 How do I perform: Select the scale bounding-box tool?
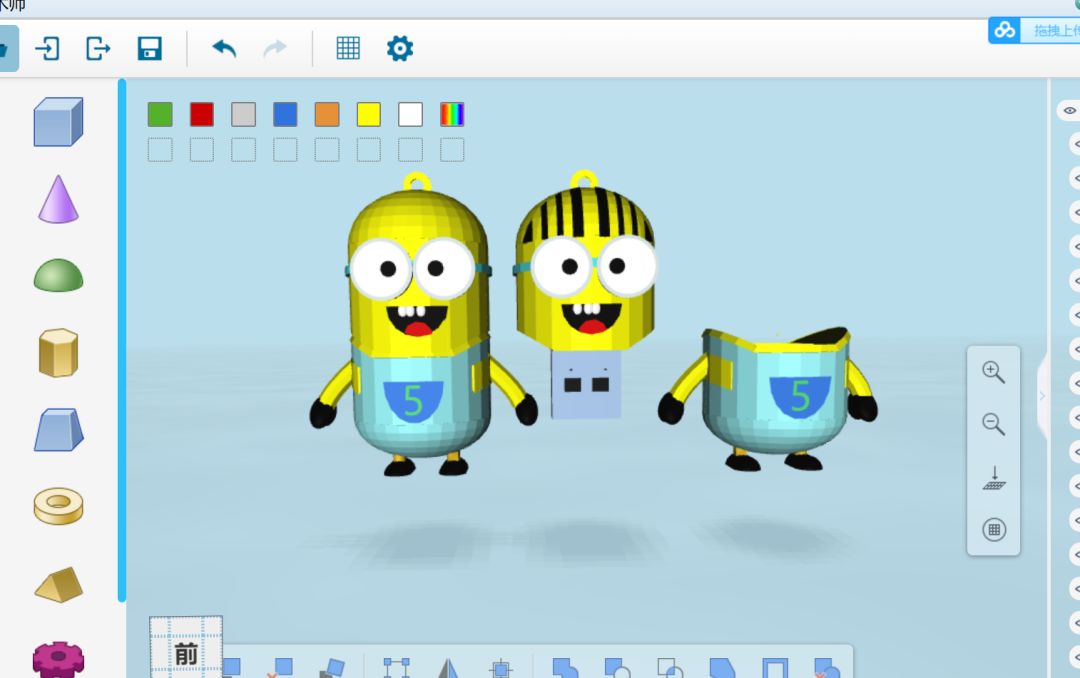pos(397,668)
